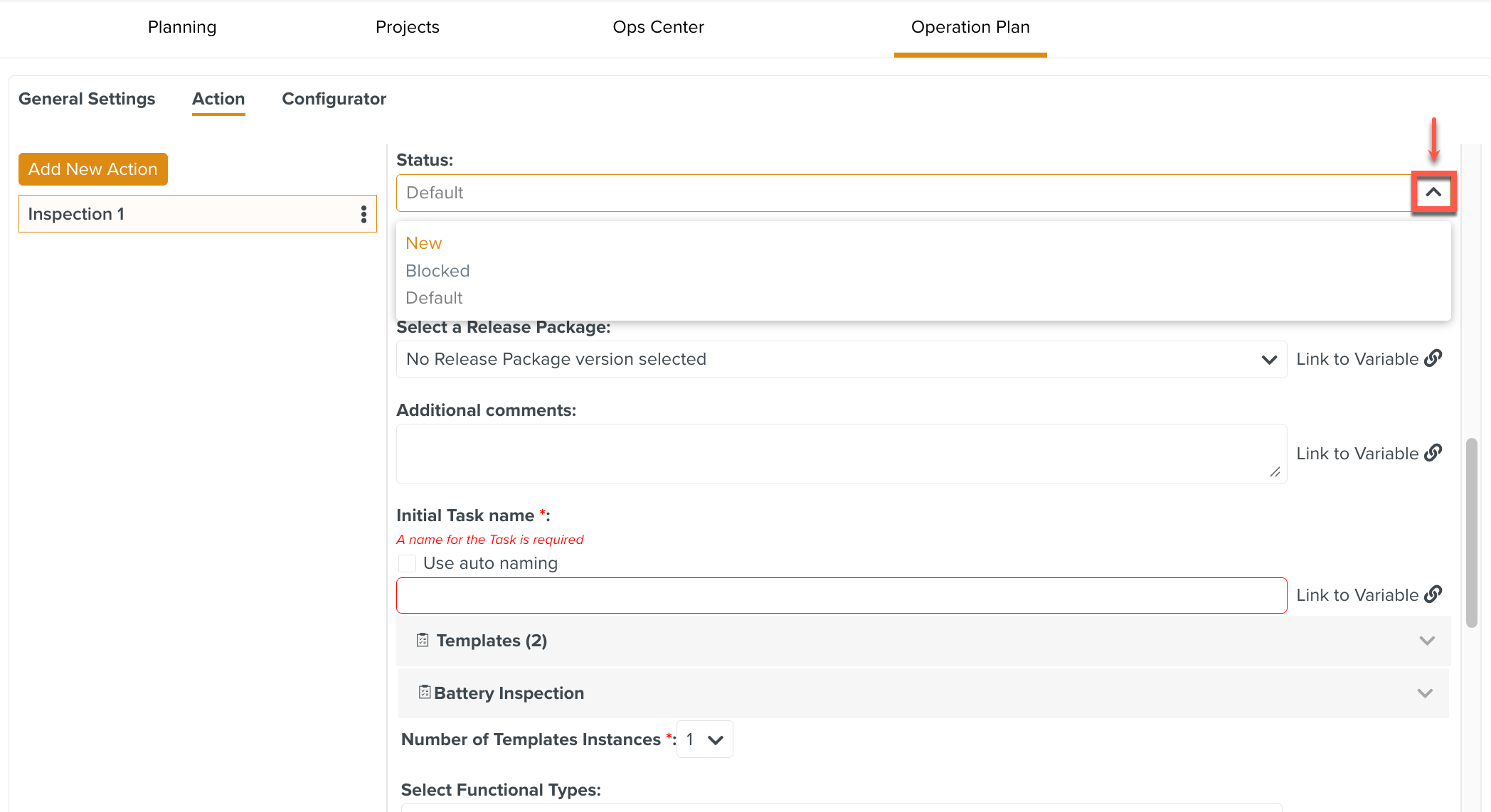Click Add New Action button
Viewport: 1491px width, 812px height.
[93, 169]
